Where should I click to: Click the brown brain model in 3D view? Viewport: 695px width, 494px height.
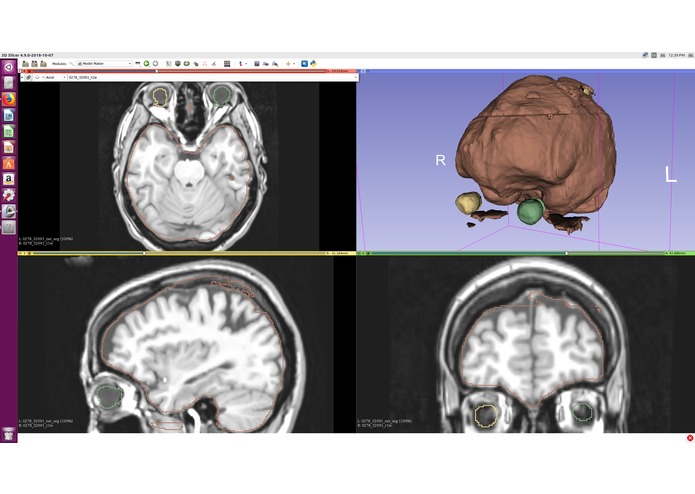(x=536, y=142)
